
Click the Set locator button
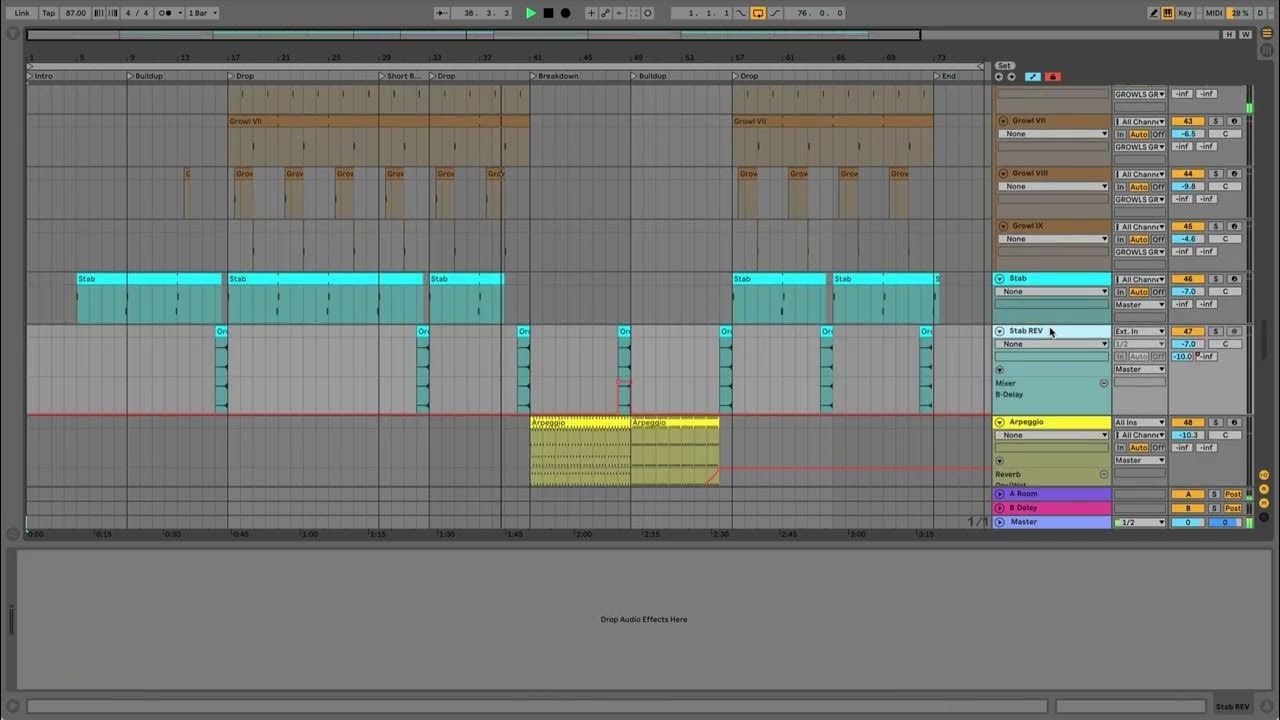pos(1004,66)
